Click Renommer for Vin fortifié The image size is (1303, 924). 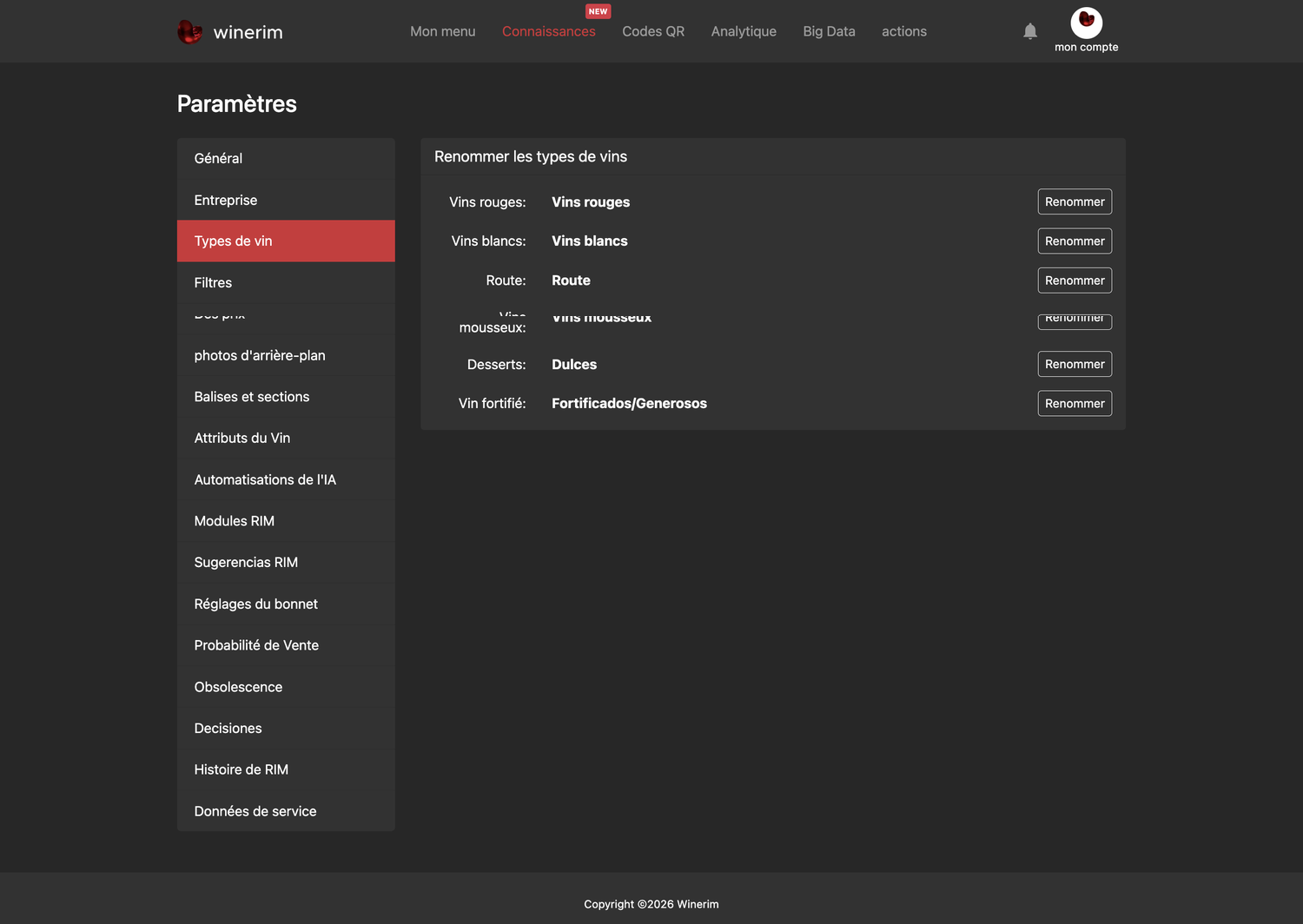(x=1075, y=403)
